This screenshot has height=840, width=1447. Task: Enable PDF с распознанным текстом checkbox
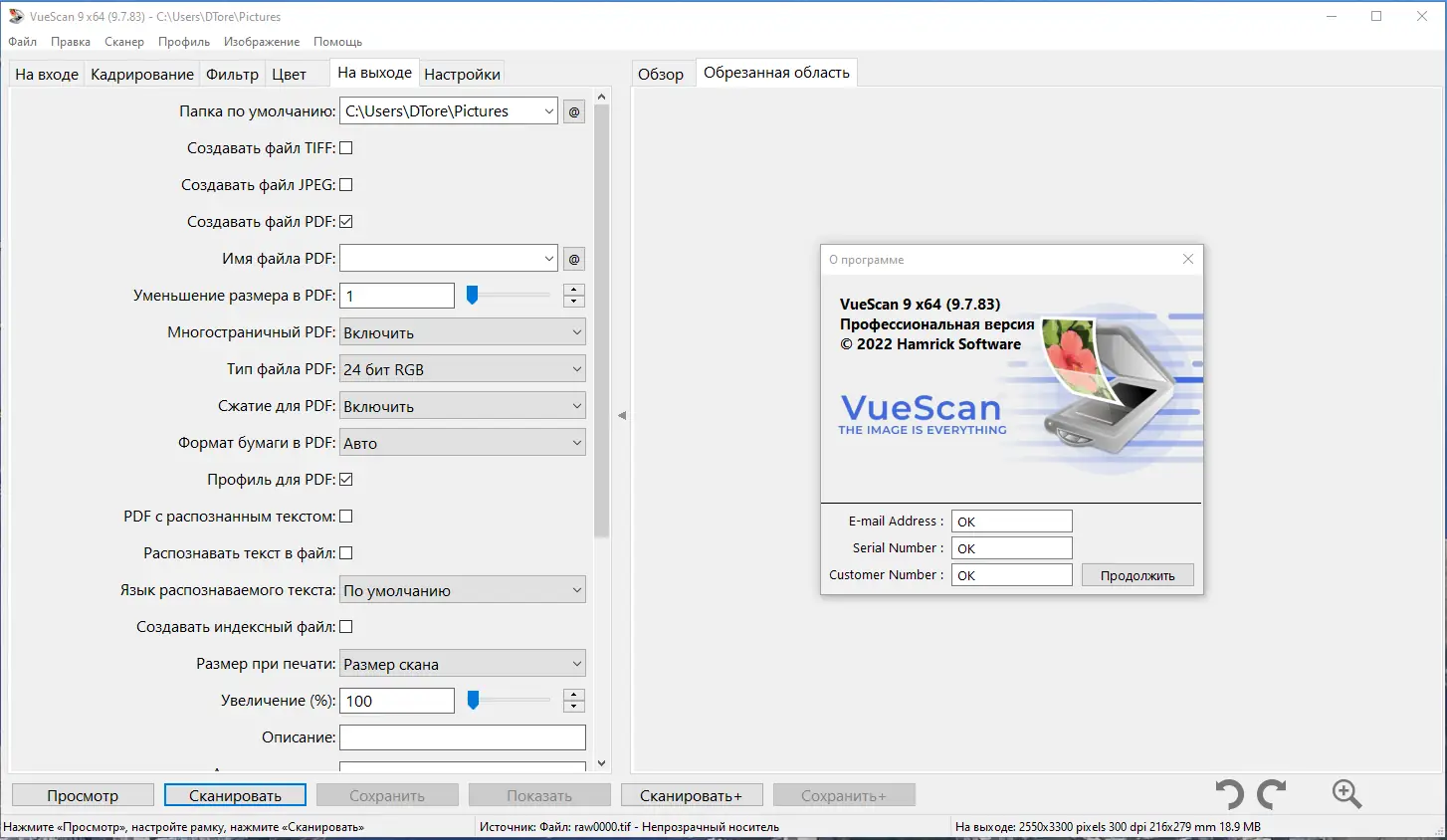pos(346,517)
